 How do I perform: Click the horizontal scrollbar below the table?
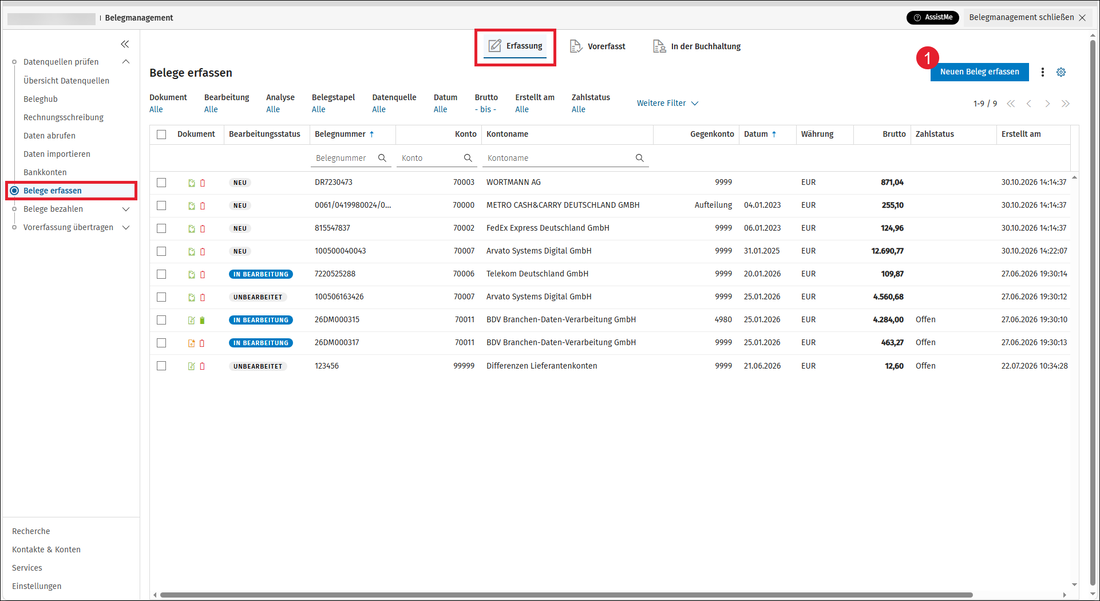click(565, 595)
